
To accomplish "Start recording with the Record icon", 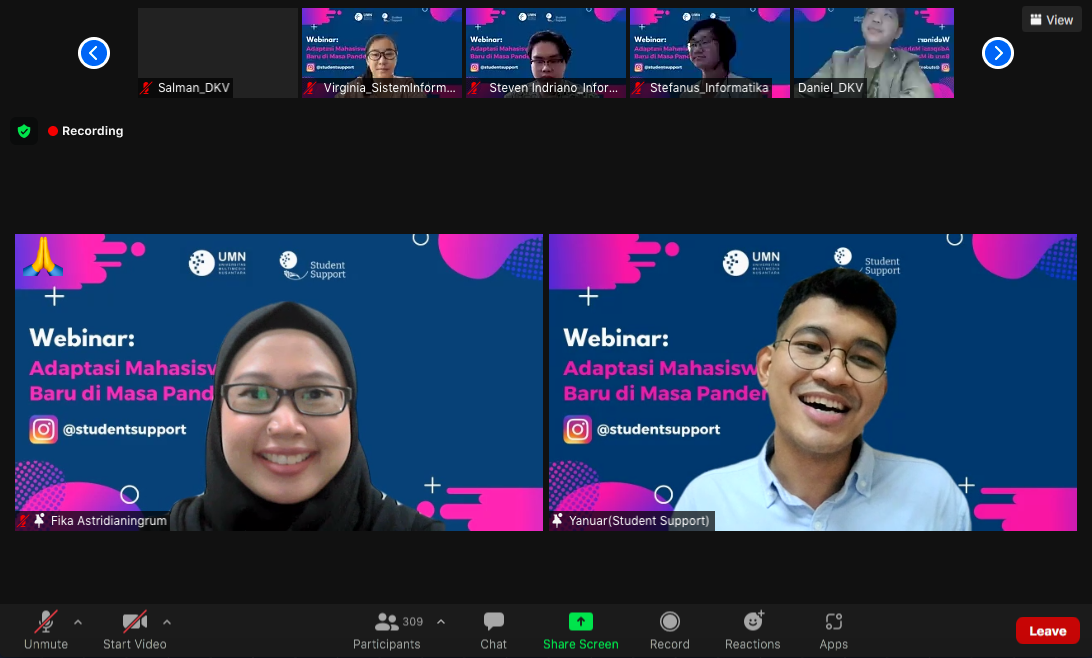I will (670, 631).
